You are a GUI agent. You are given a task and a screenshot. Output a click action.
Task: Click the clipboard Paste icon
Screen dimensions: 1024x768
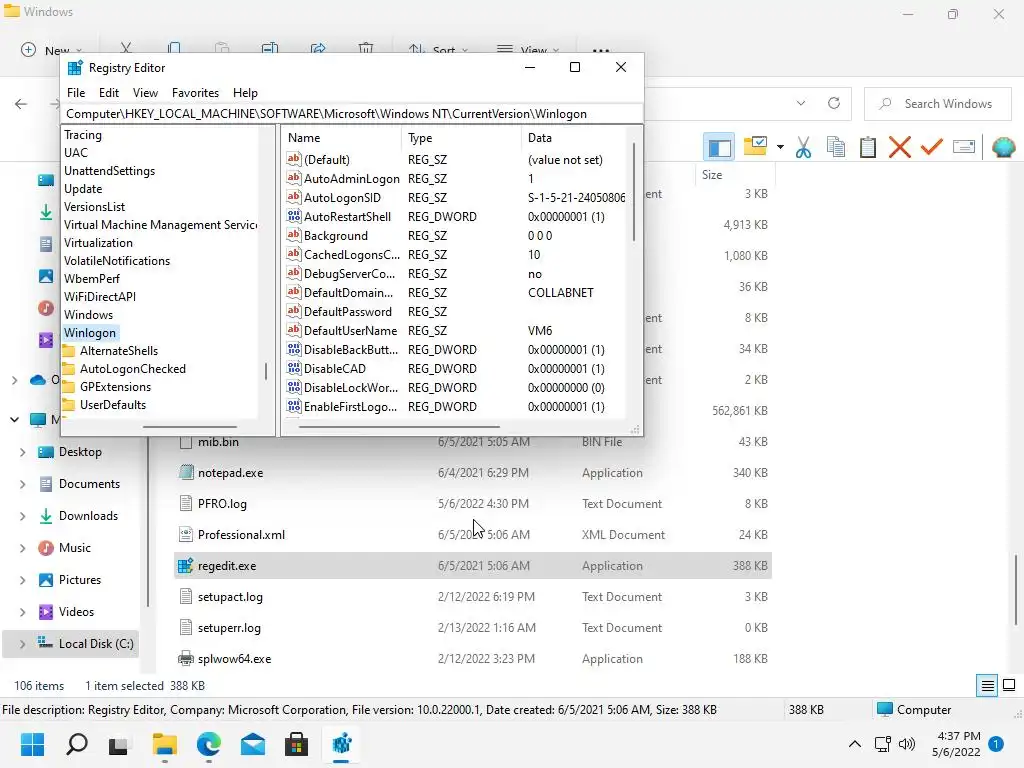coord(867,147)
